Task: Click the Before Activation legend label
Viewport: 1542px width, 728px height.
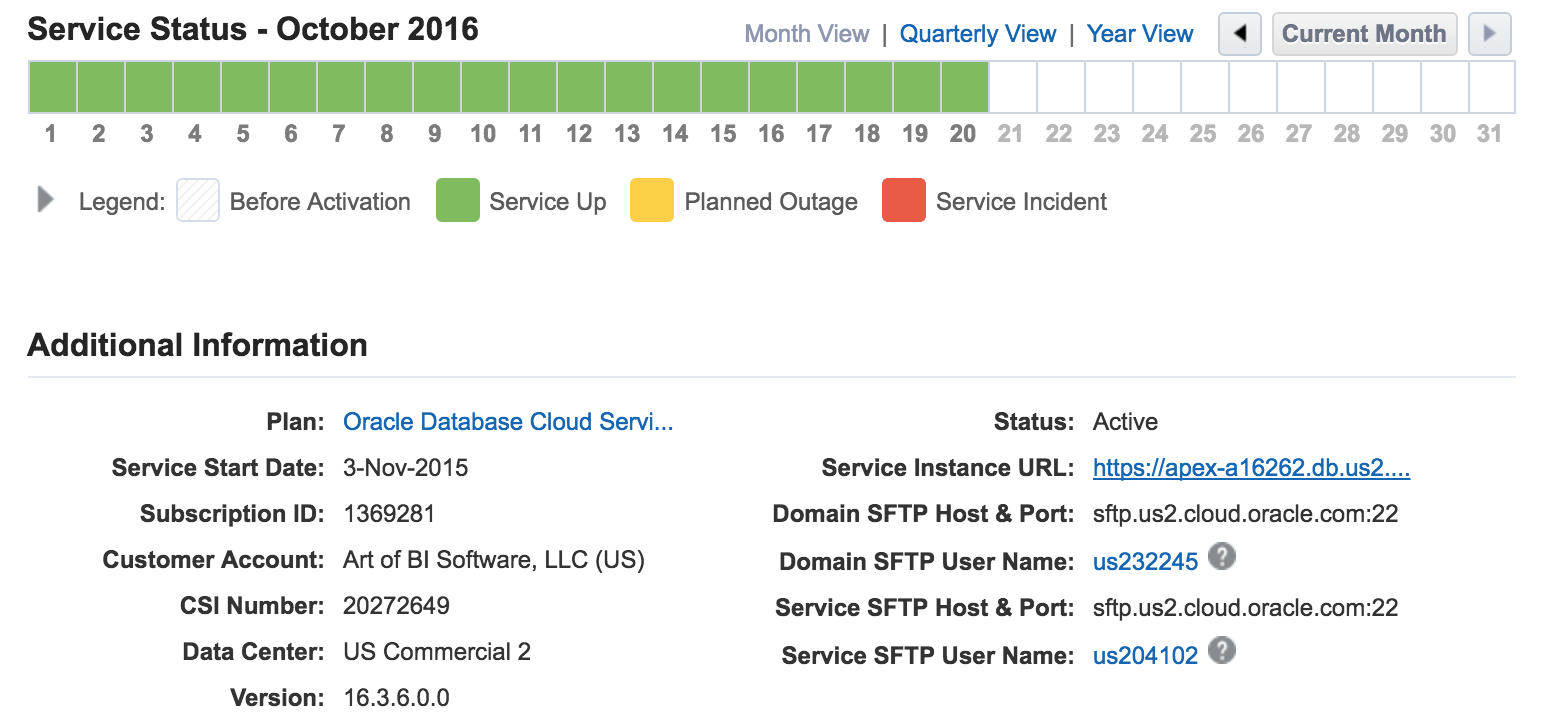Action: pos(320,202)
